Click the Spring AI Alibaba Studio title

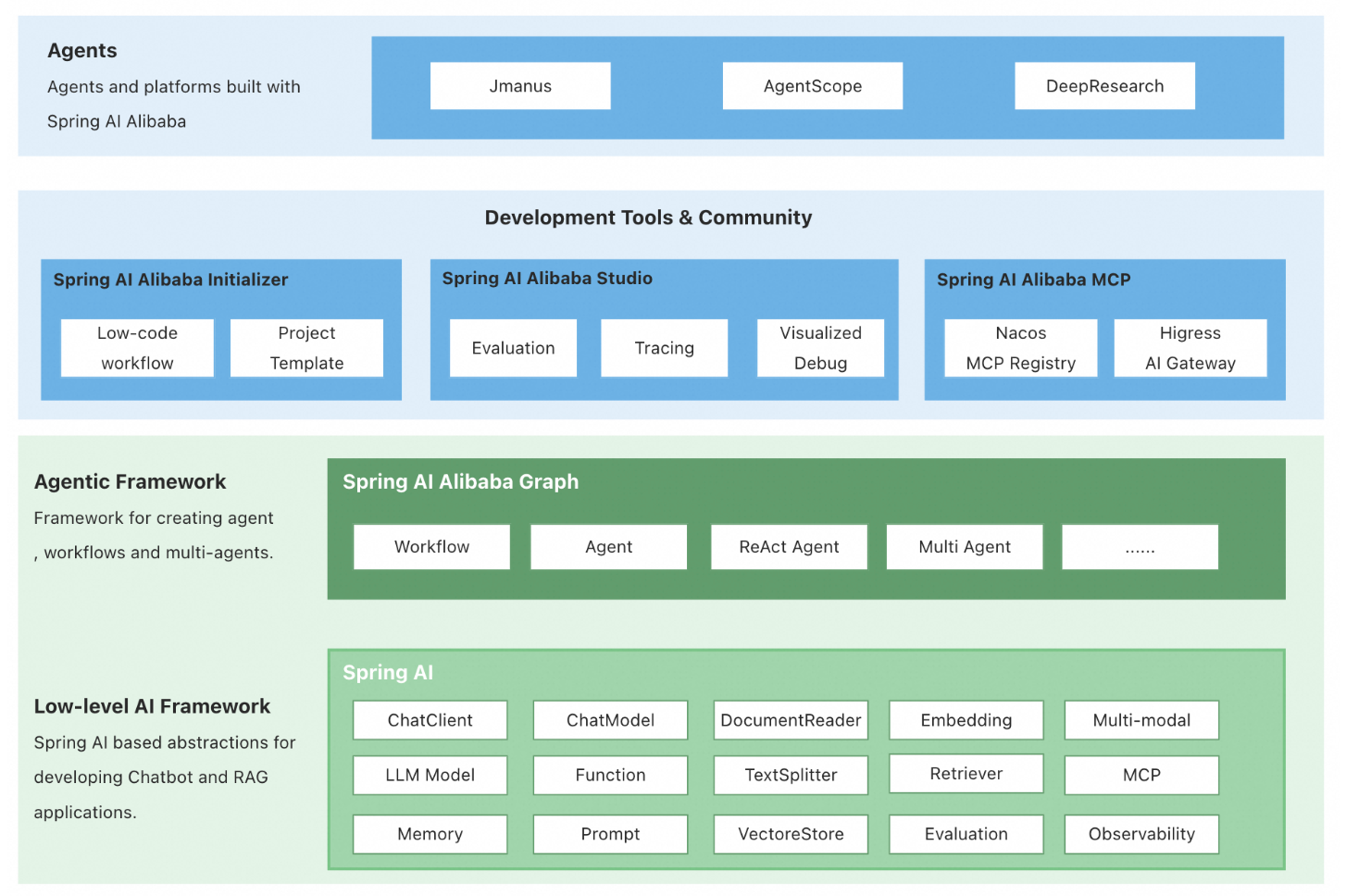[547, 279]
